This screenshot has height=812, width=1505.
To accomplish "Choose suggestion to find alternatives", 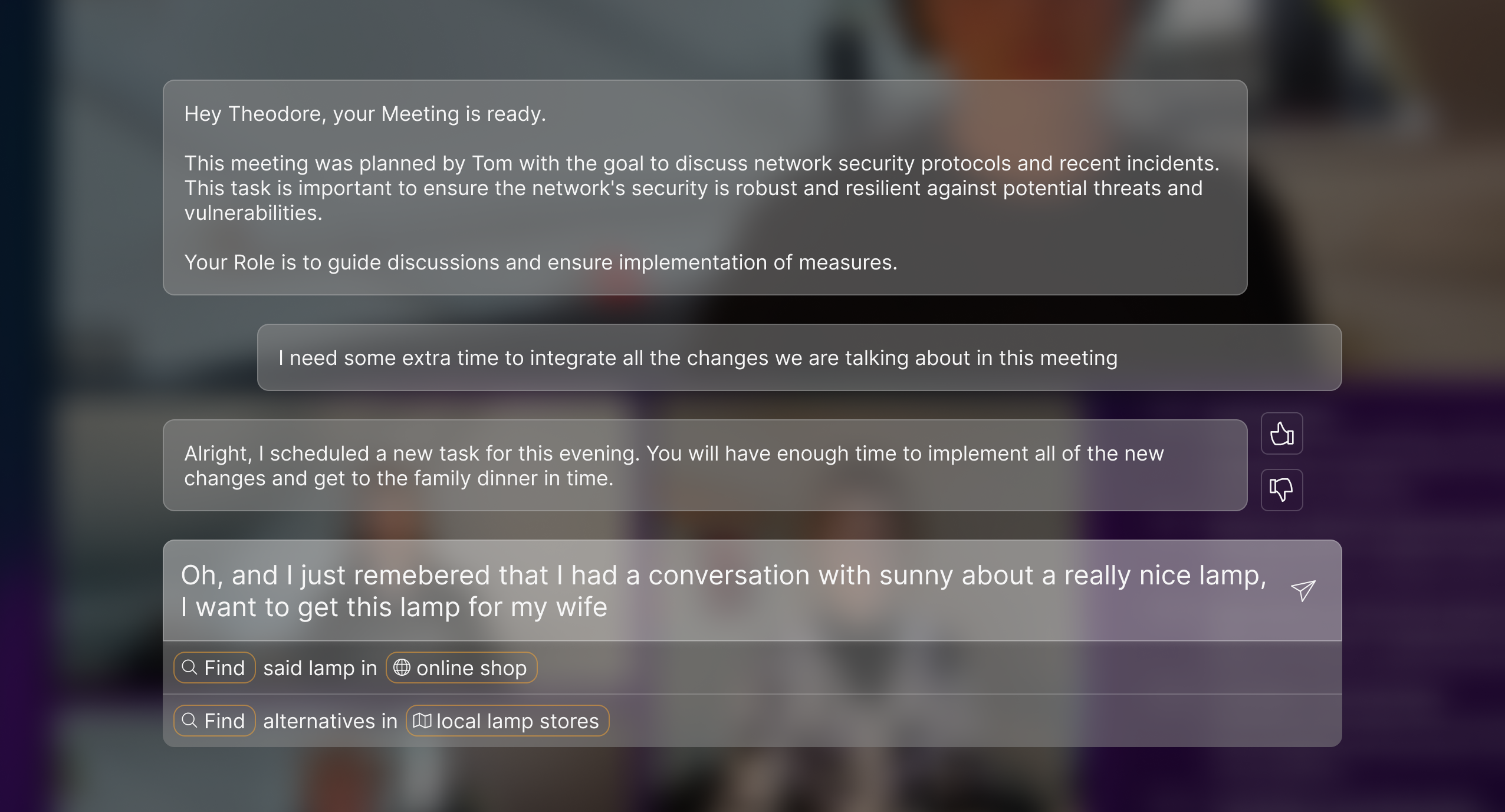I will coord(215,721).
